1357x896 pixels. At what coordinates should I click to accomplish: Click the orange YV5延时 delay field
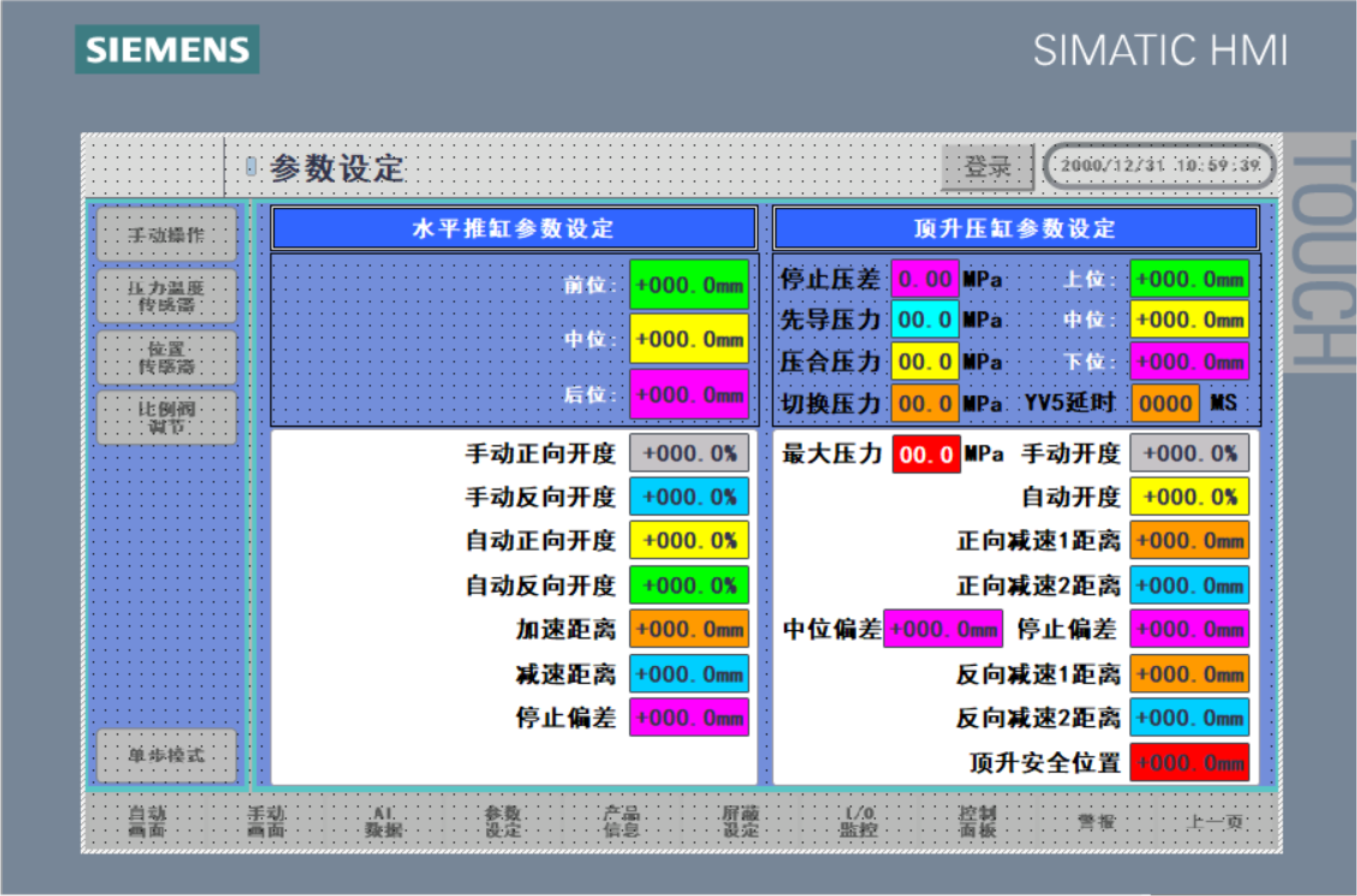coord(1165,403)
